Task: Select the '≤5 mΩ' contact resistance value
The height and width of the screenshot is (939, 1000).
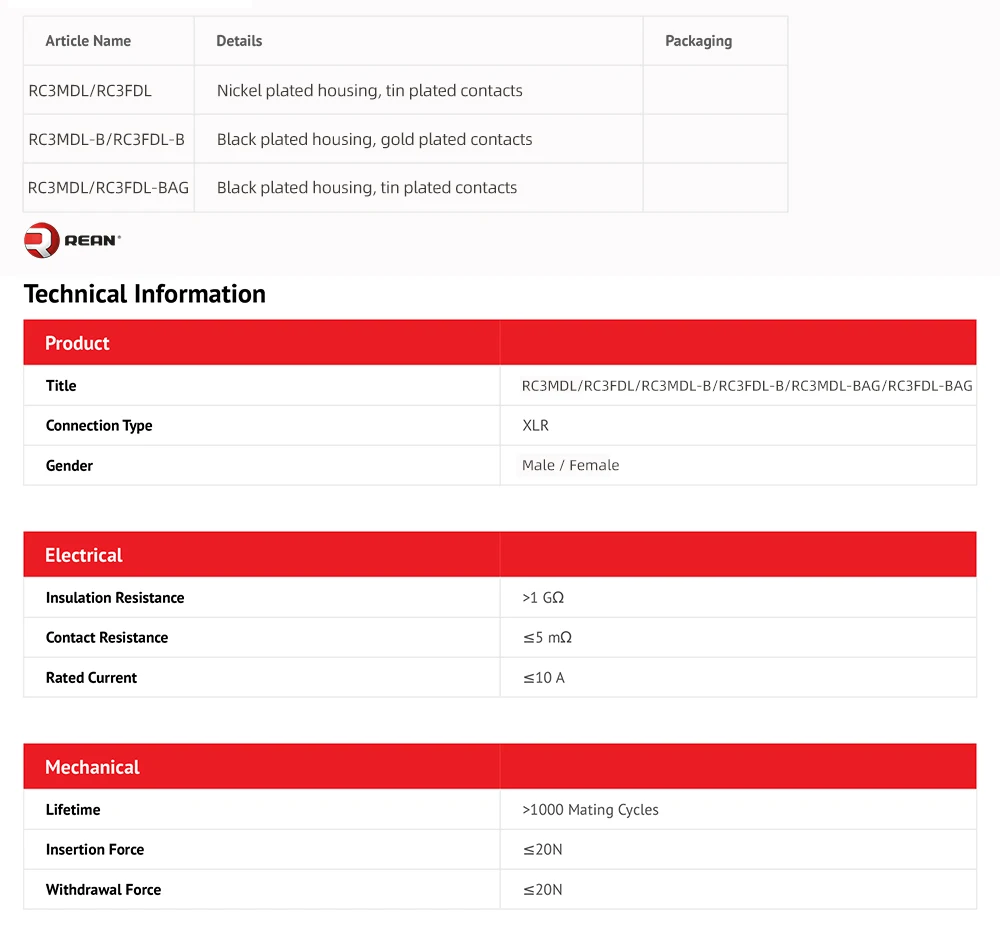Action: (x=547, y=638)
